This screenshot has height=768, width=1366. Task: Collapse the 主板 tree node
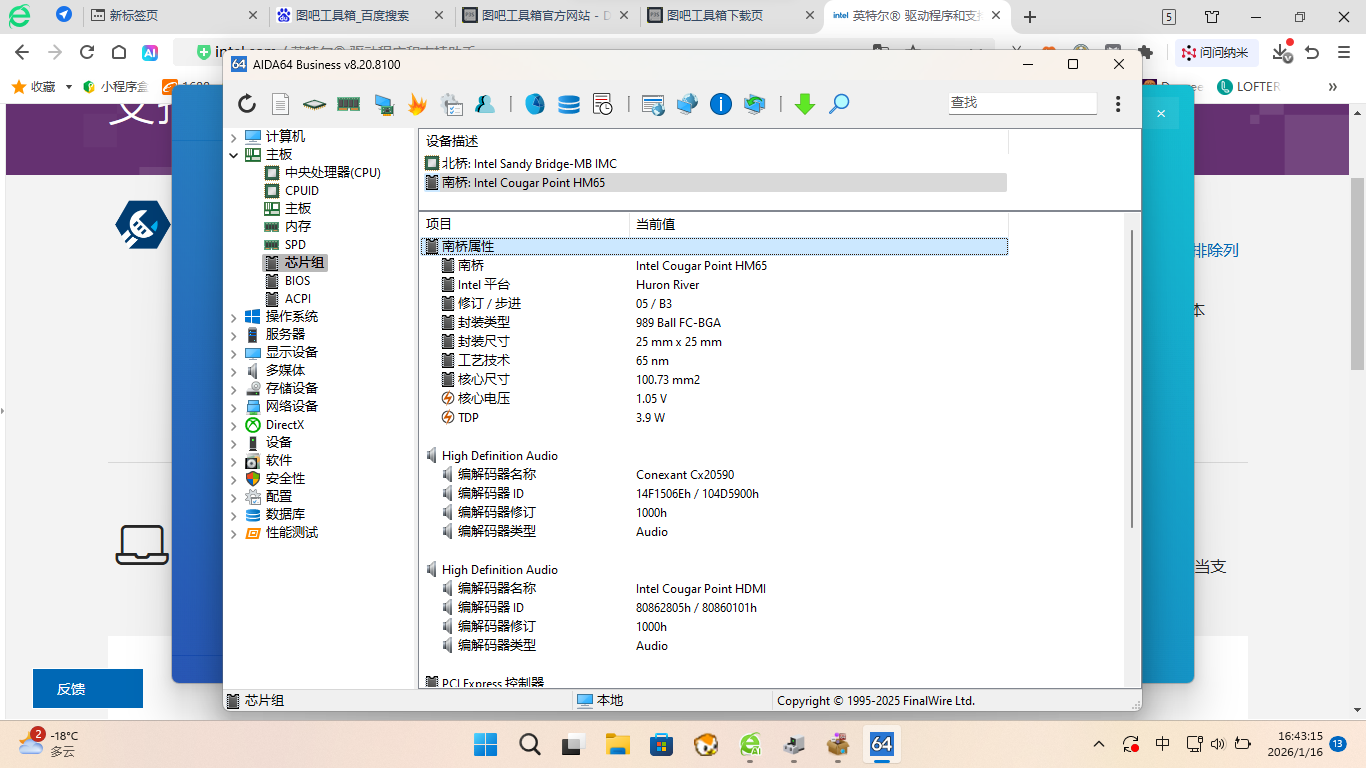234,155
